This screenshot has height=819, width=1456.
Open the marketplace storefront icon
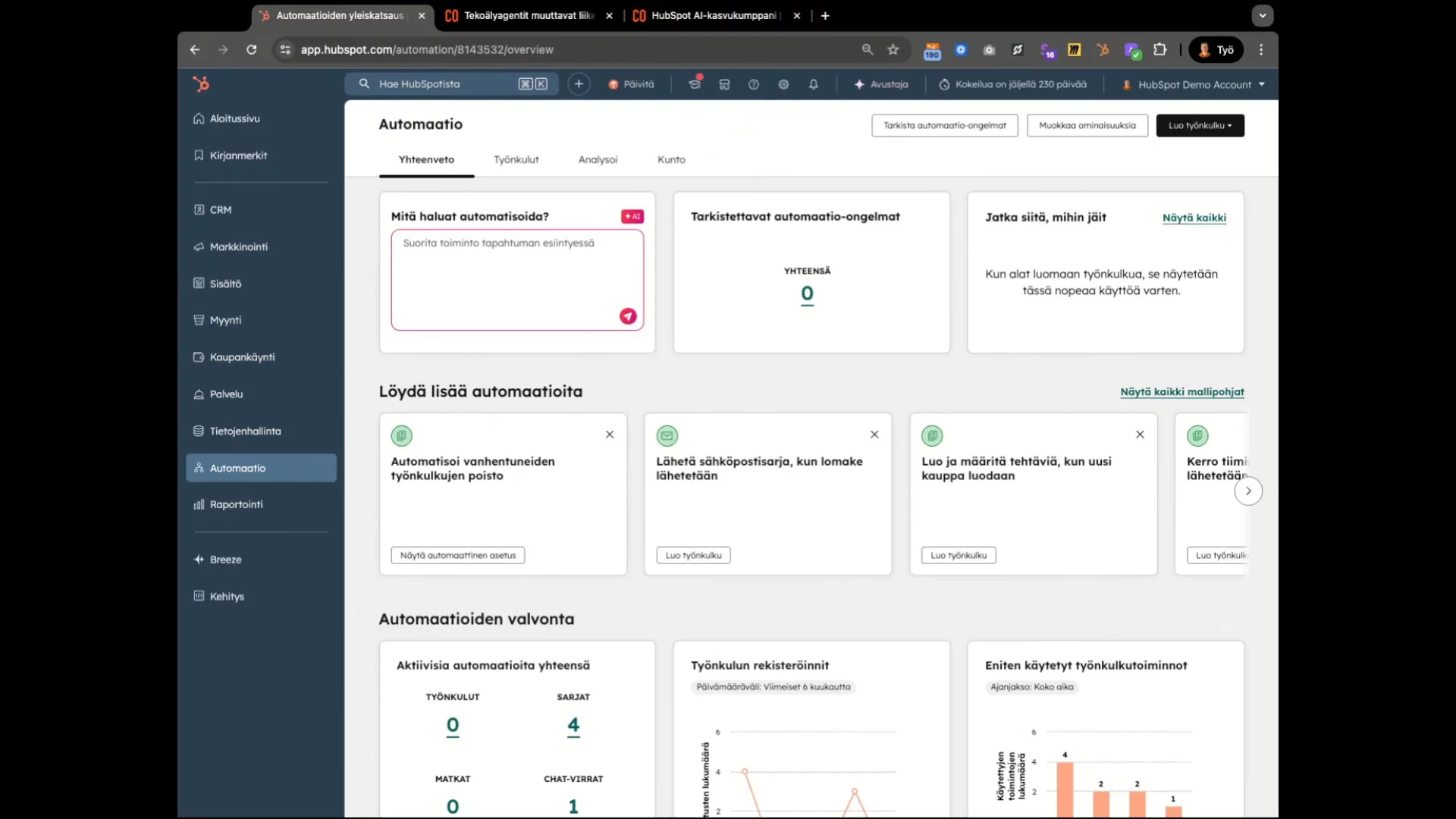coord(724,84)
